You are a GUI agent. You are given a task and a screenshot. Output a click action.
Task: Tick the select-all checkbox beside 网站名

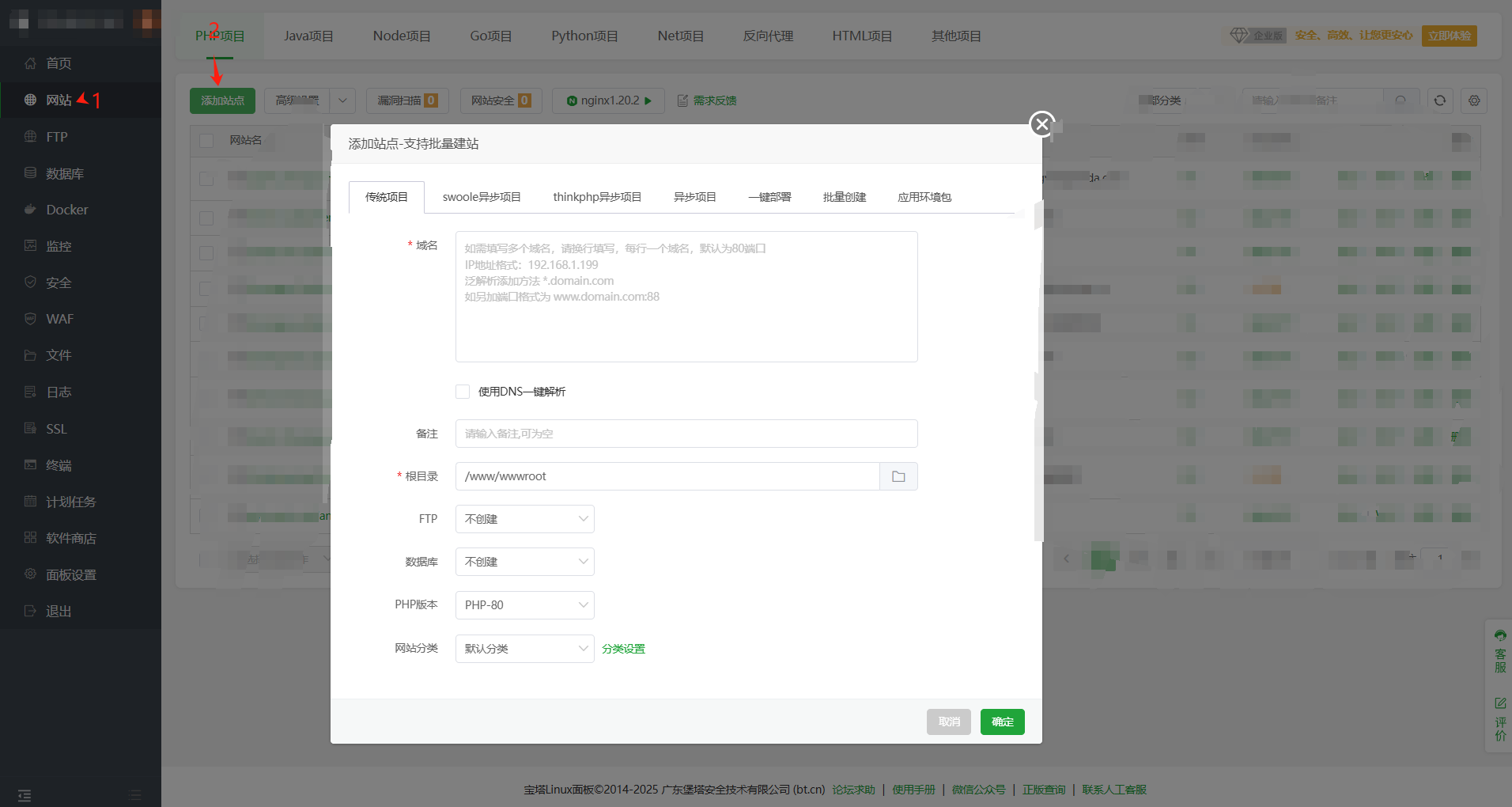(206, 141)
